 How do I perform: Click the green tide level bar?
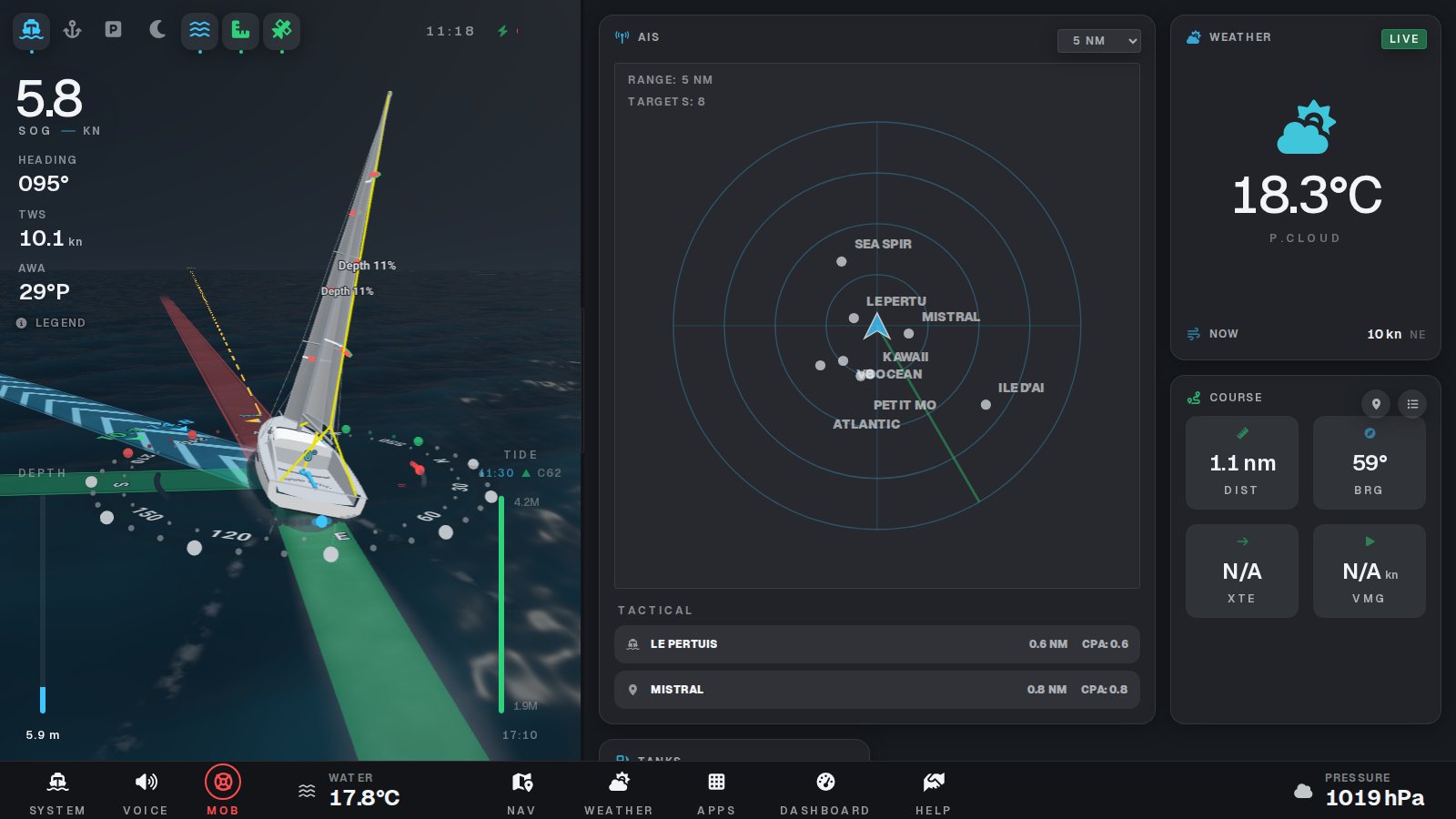coord(501,604)
